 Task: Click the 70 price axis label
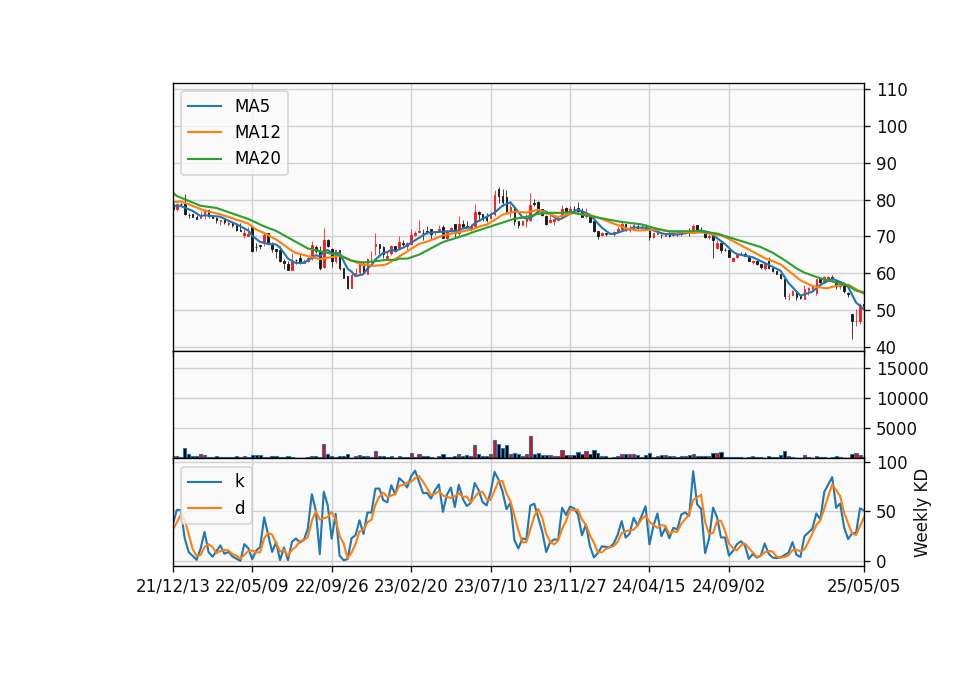click(x=887, y=238)
